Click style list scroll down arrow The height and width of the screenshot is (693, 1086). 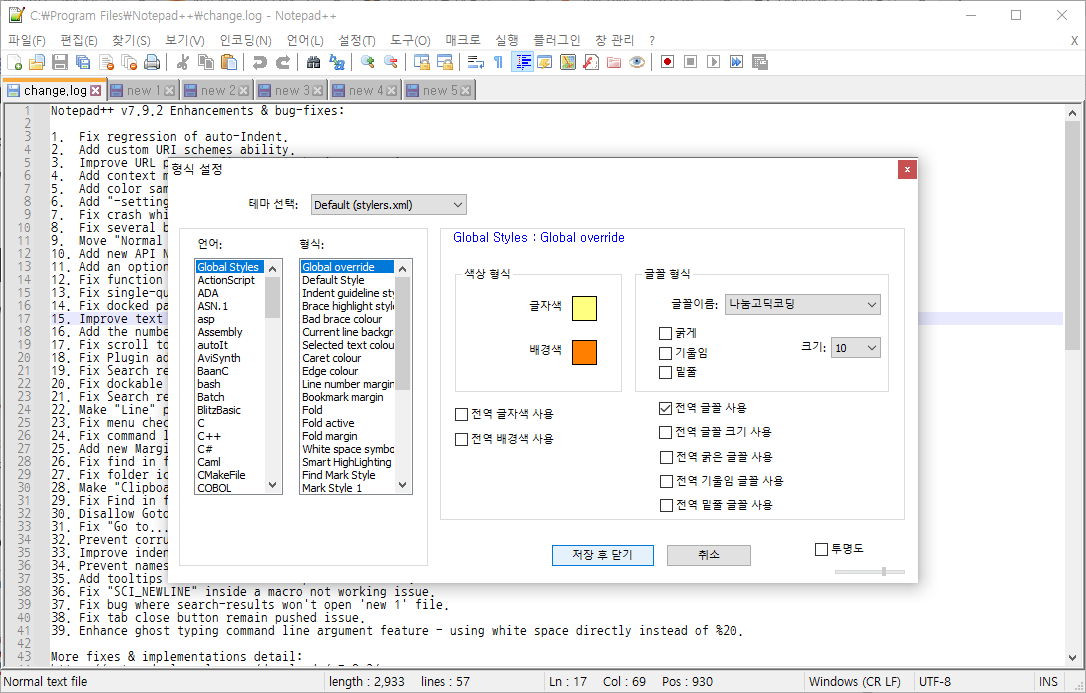click(x=403, y=486)
